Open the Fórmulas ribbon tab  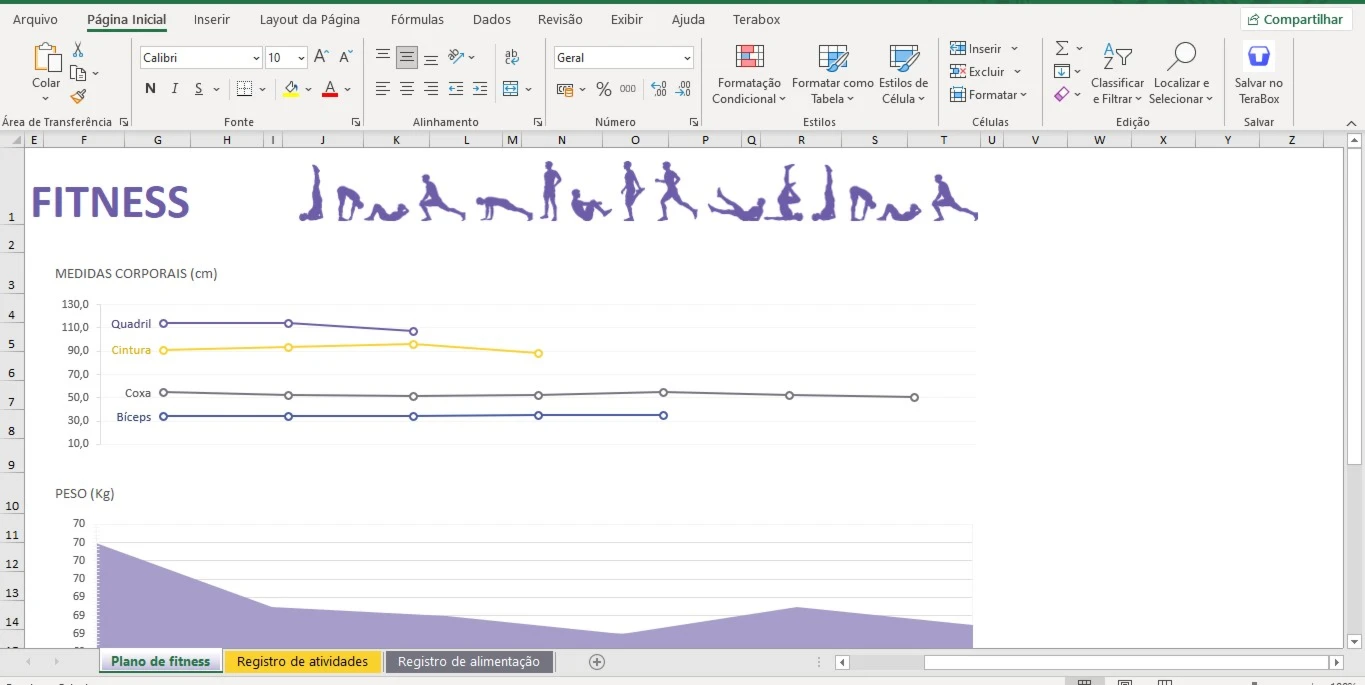point(417,19)
